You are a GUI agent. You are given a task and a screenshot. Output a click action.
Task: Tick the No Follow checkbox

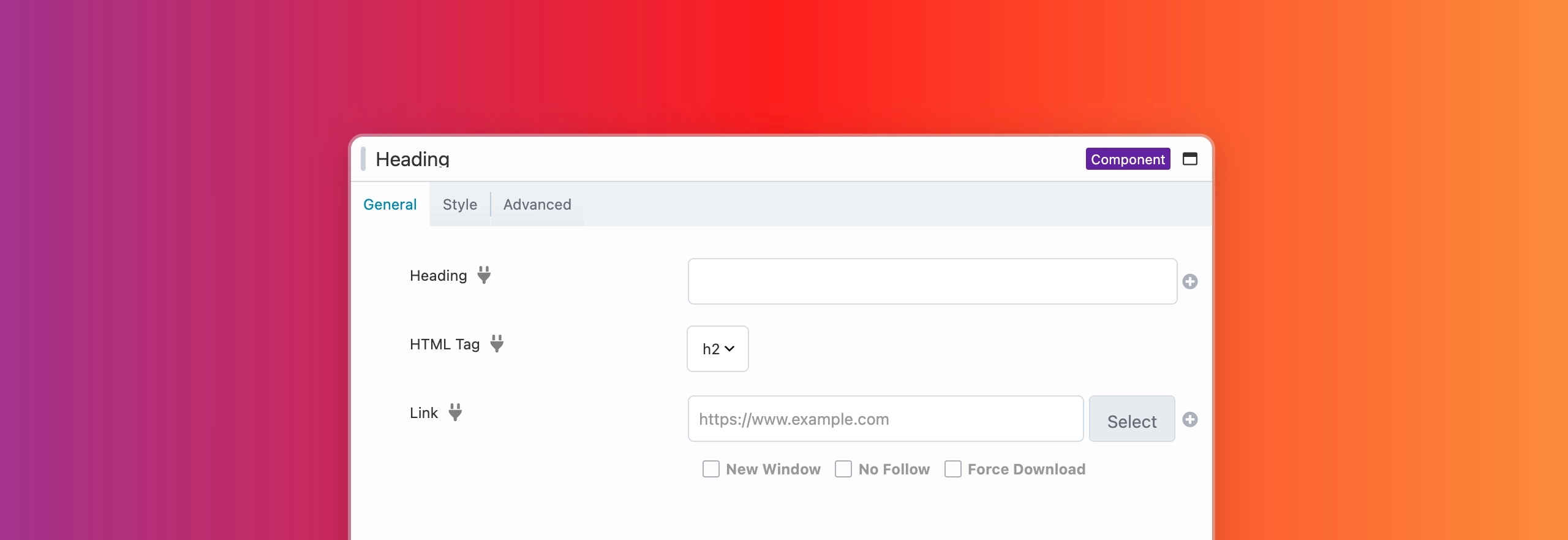[843, 470]
